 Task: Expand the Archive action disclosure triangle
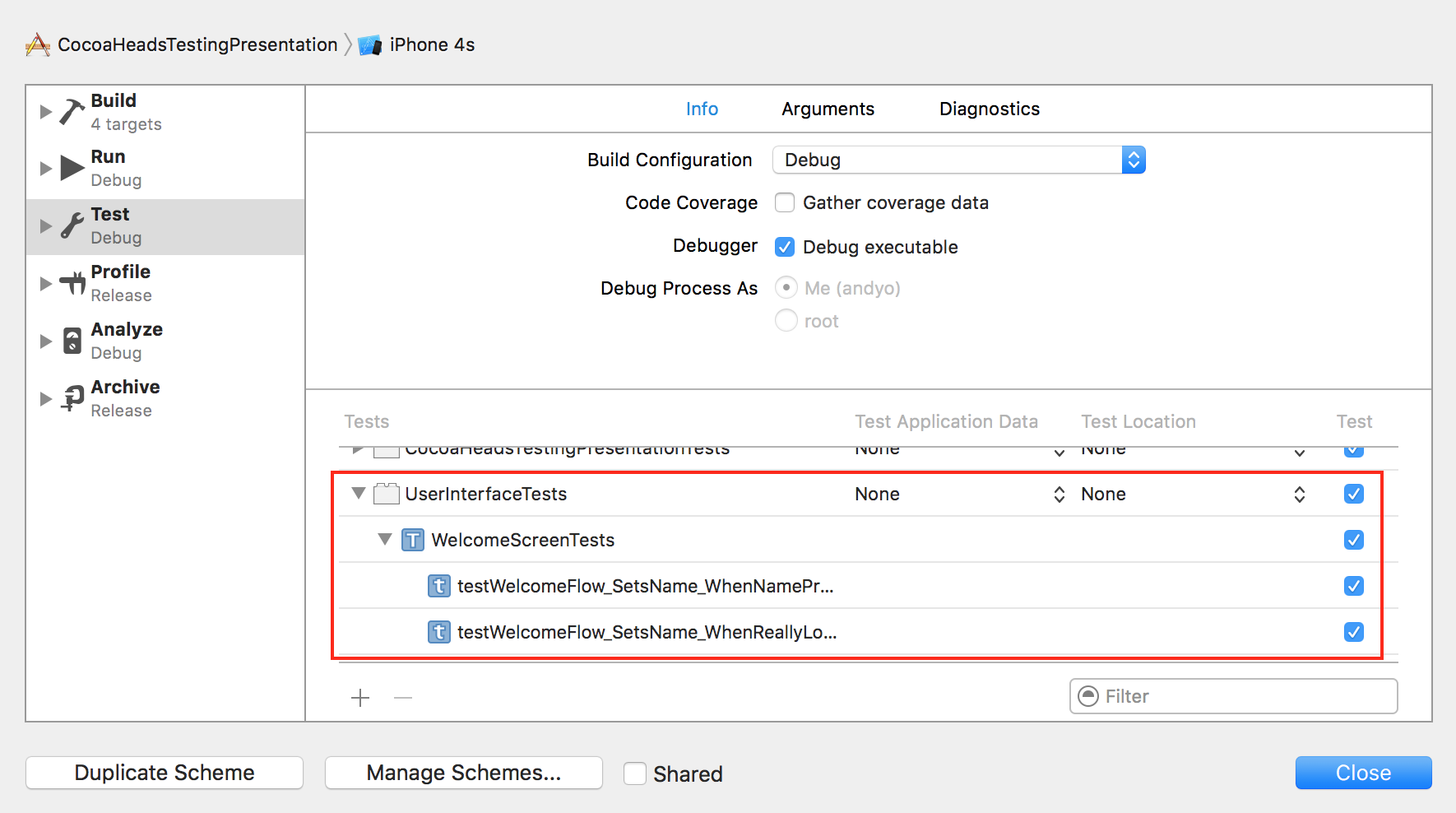[x=46, y=399]
